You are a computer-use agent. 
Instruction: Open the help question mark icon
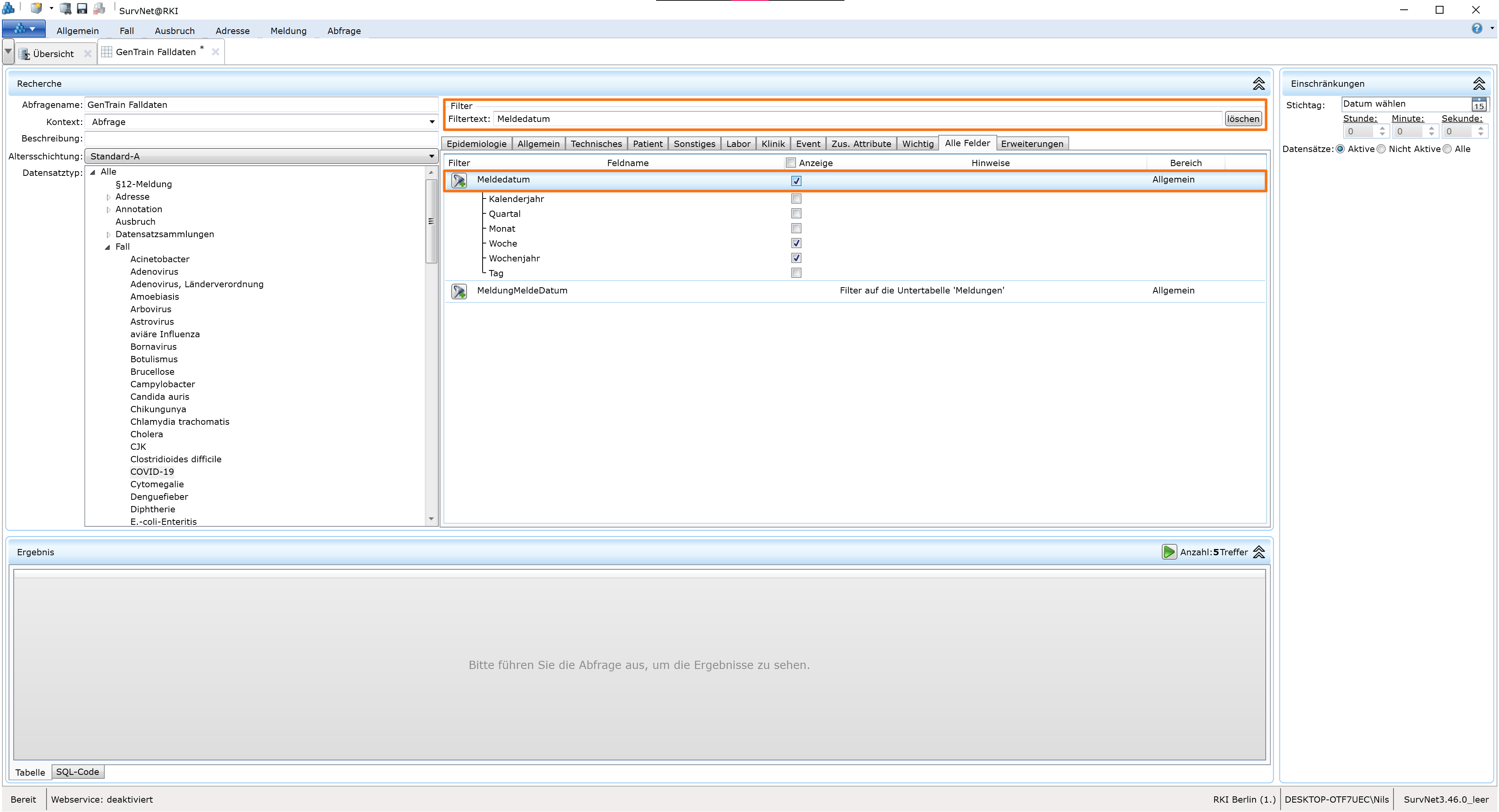tap(1476, 28)
